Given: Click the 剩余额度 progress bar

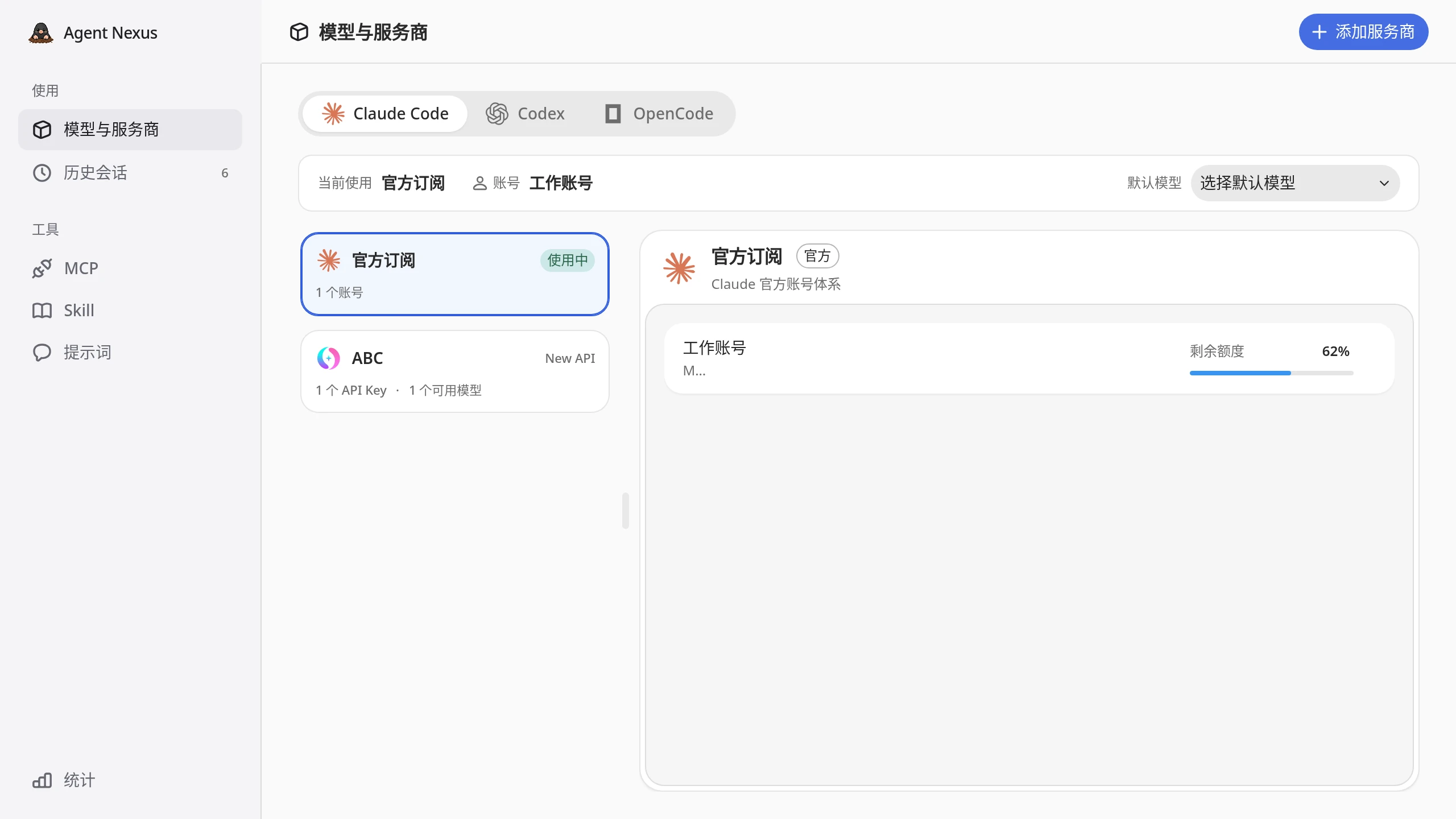Looking at the screenshot, I should point(1272,373).
